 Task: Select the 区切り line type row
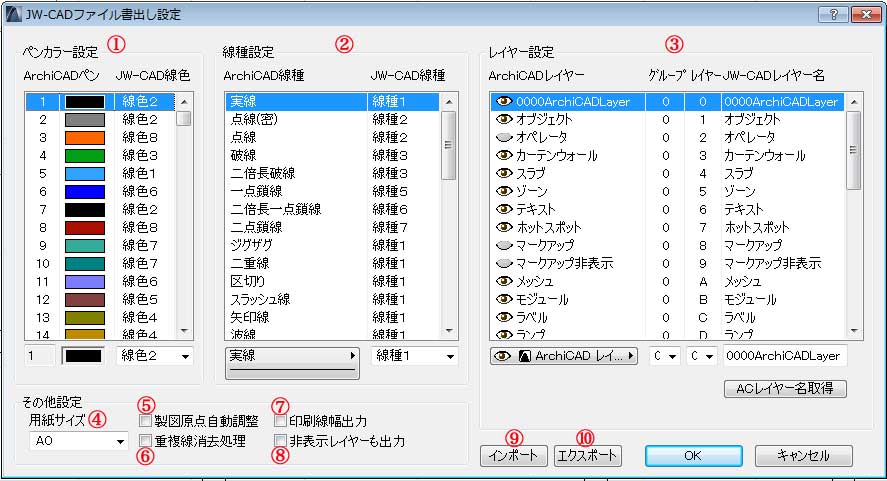tap(332, 281)
